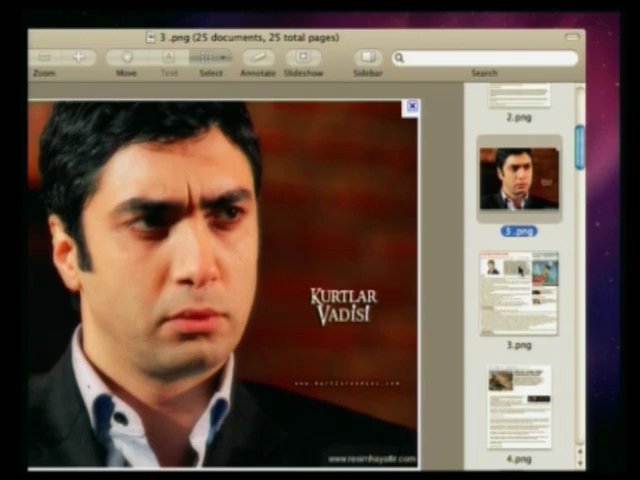640x480 pixels.
Task: Toggle the Sidebar button
Action: coord(368,57)
